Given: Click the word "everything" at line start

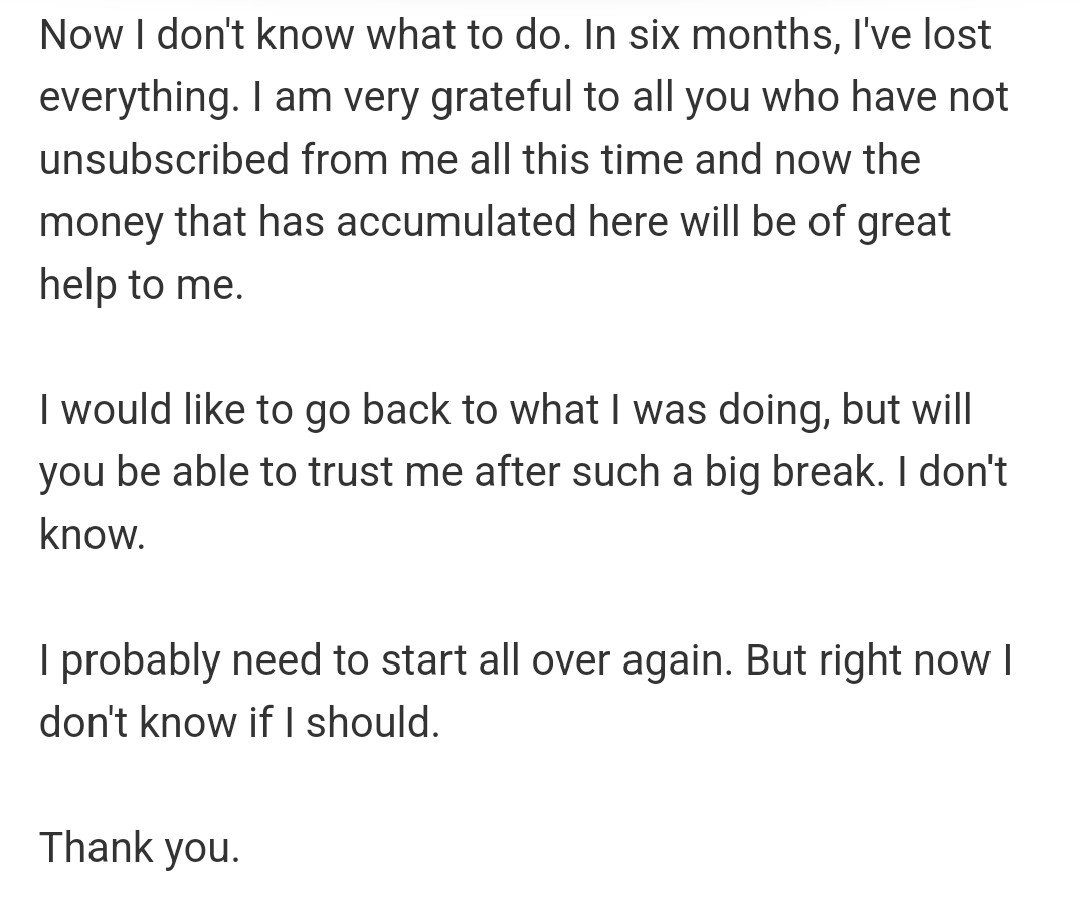Looking at the screenshot, I should point(134,98).
